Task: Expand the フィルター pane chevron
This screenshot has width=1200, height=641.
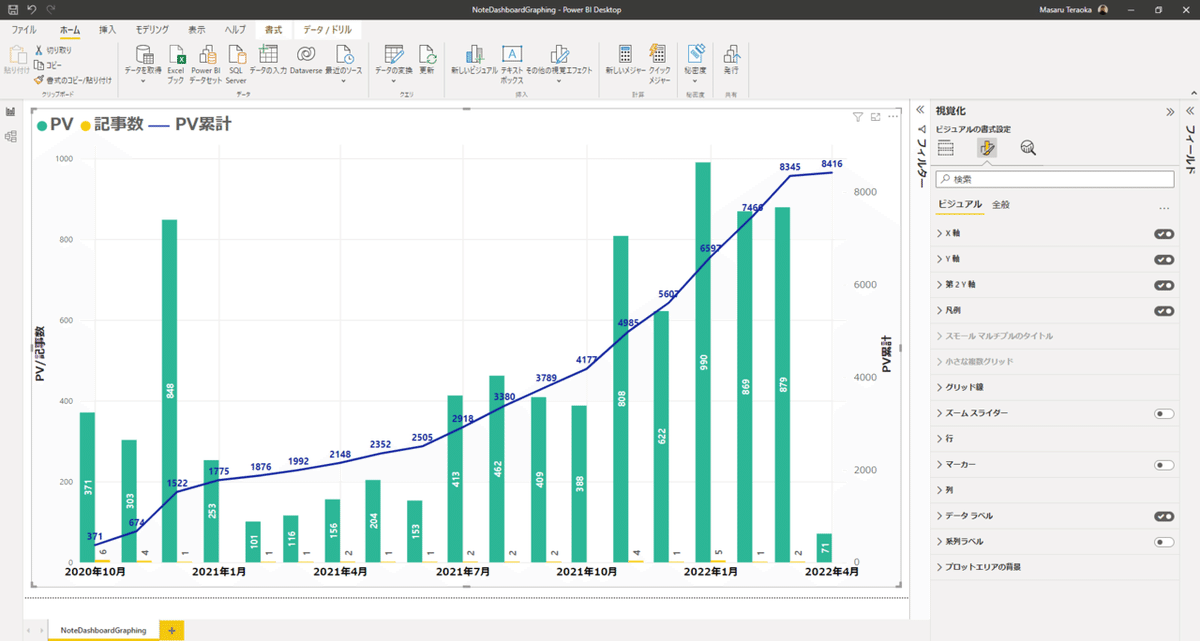Action: (920, 110)
